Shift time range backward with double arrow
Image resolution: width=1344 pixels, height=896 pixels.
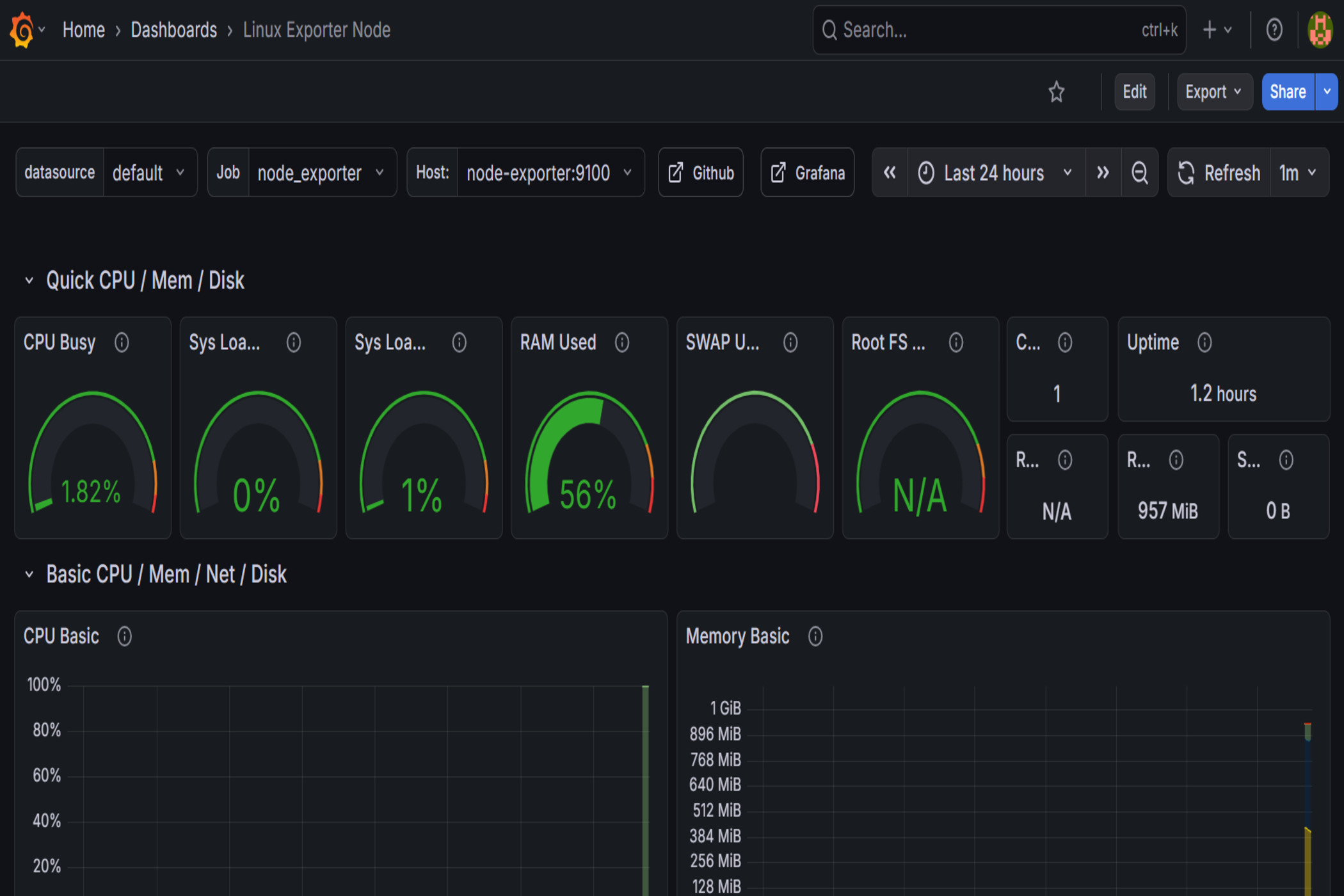[x=890, y=173]
